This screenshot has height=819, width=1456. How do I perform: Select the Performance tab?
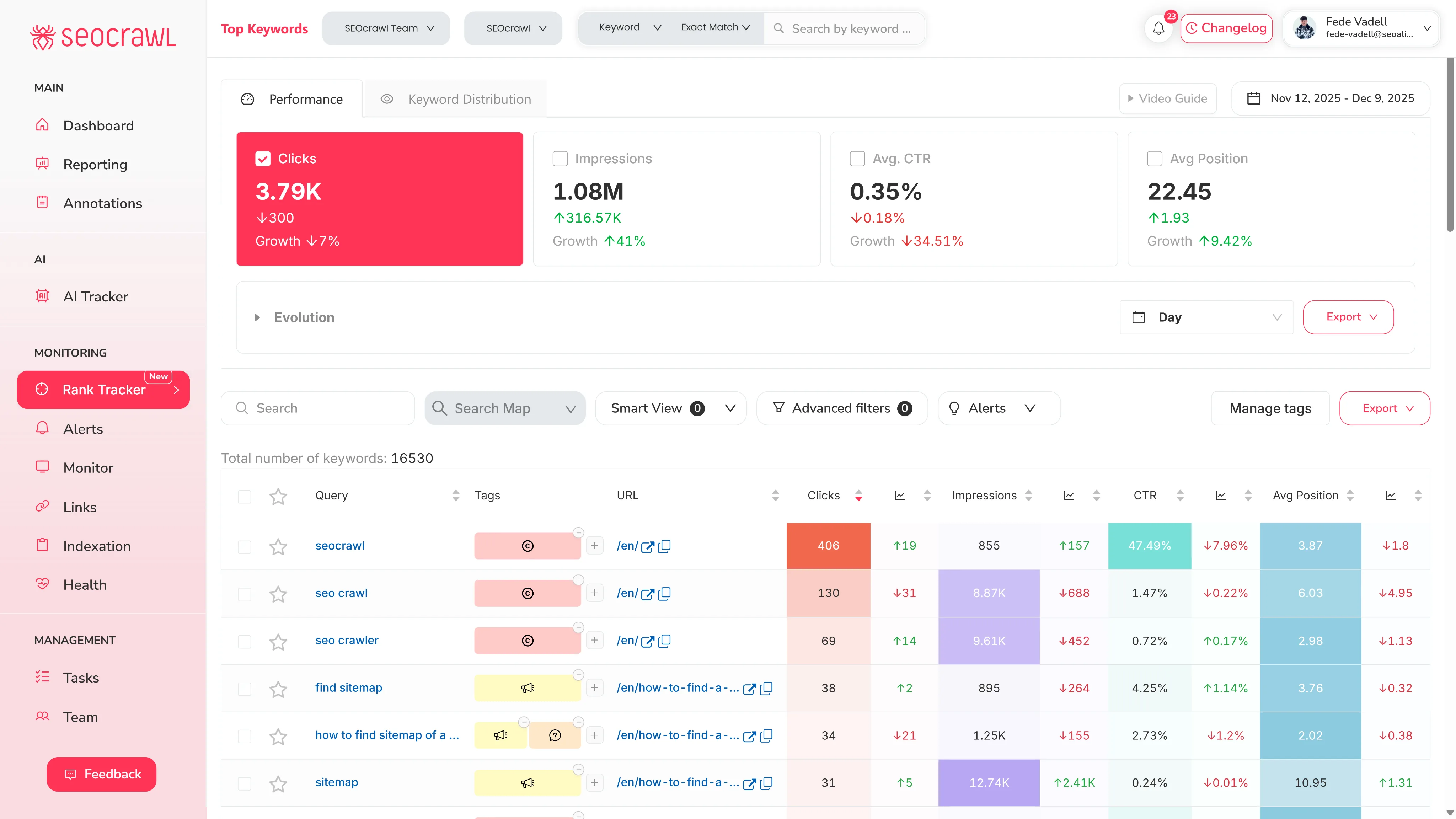click(x=291, y=100)
